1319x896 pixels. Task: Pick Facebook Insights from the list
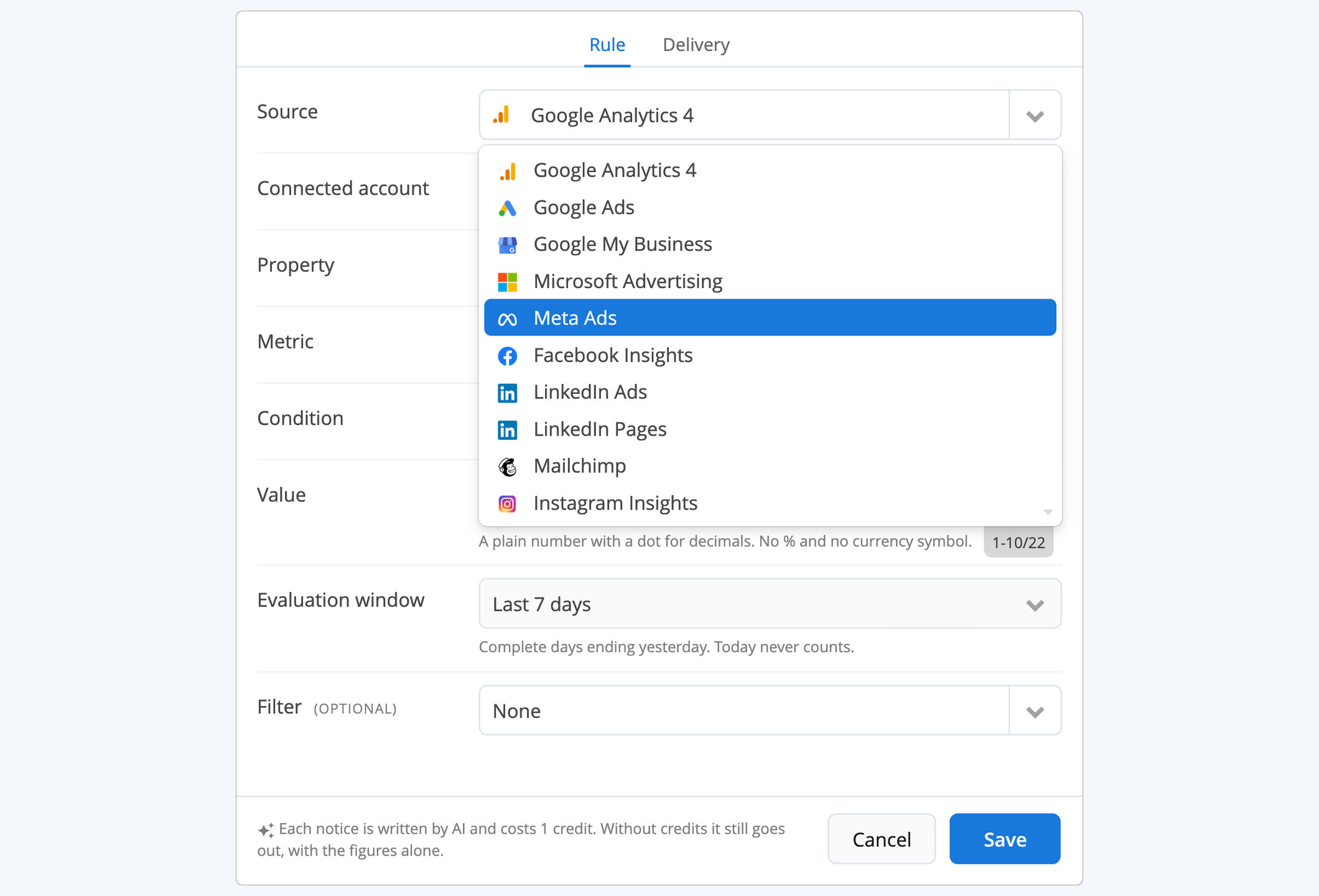click(x=770, y=355)
